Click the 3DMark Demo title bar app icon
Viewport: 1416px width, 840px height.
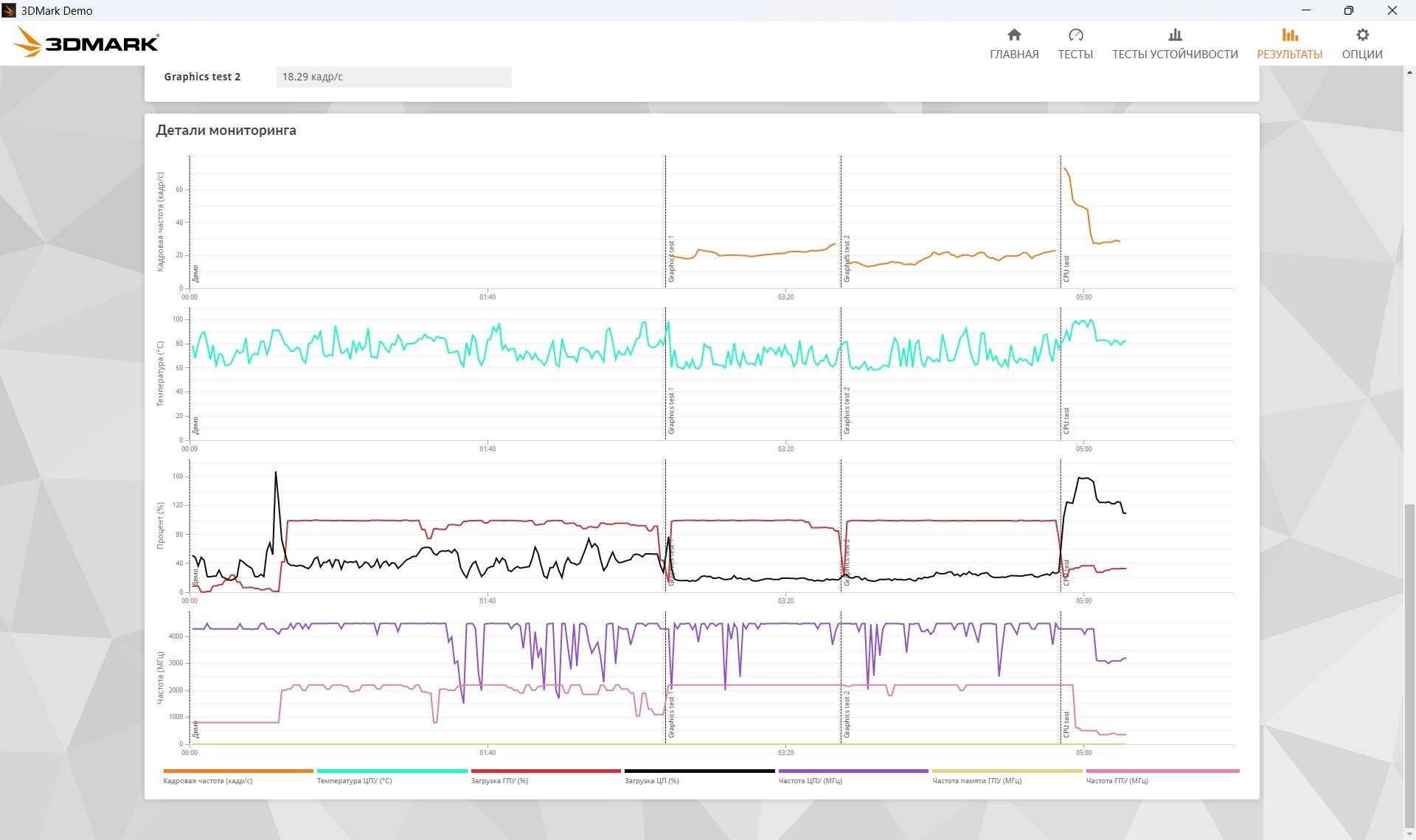pos(9,10)
